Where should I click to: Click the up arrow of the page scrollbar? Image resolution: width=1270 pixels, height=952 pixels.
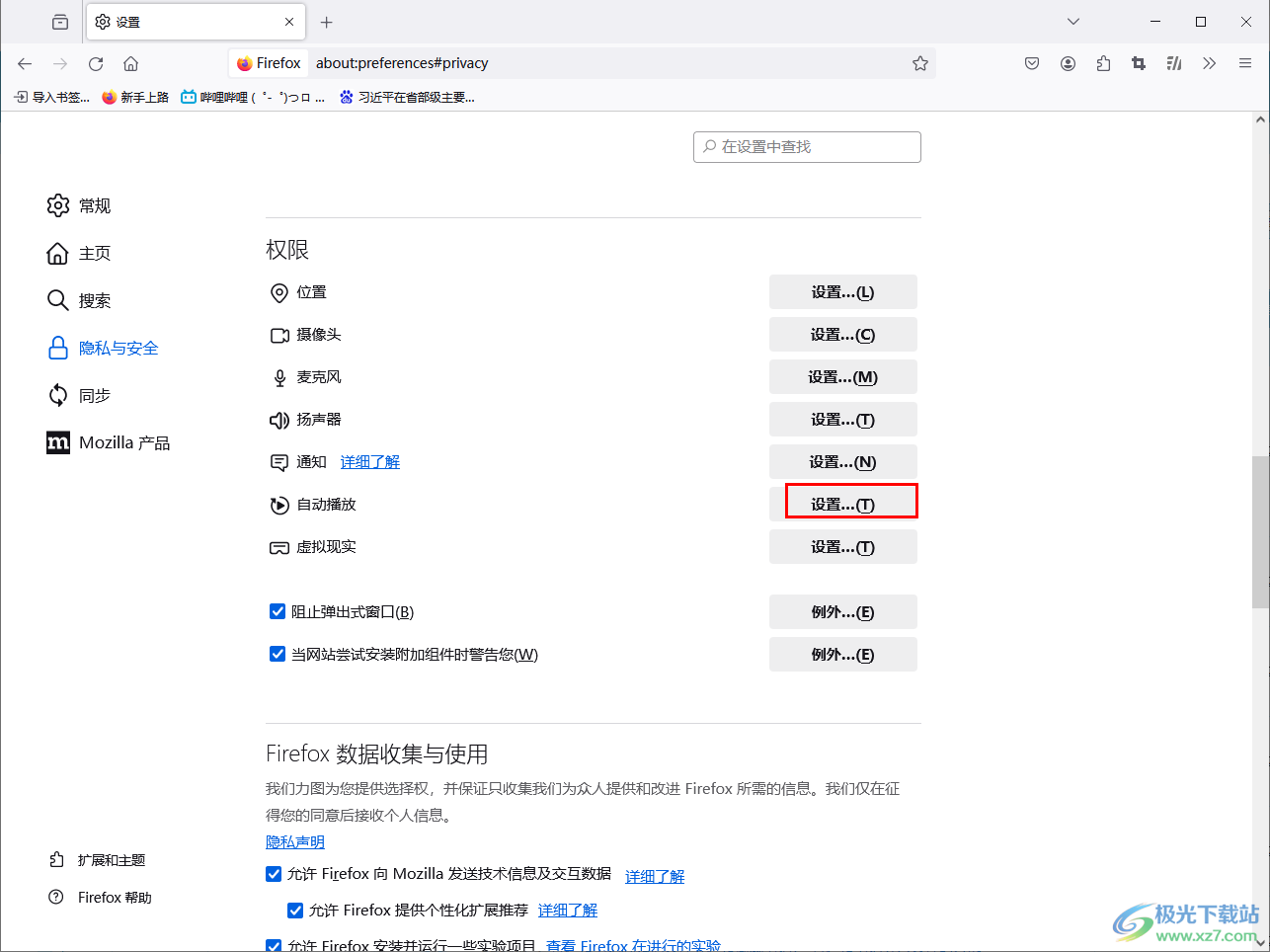click(1260, 120)
